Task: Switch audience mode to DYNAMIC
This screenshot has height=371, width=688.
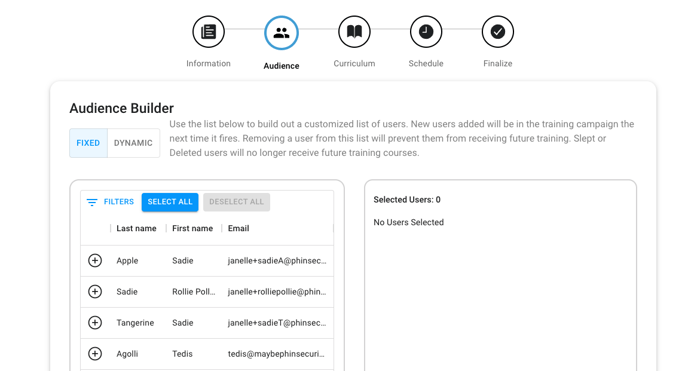Action: [133, 143]
